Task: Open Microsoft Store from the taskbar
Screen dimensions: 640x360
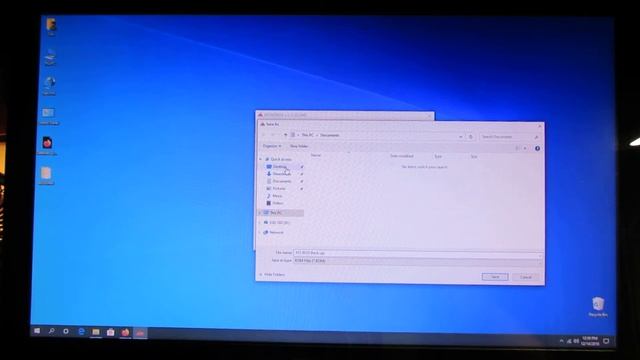Action: pos(110,333)
